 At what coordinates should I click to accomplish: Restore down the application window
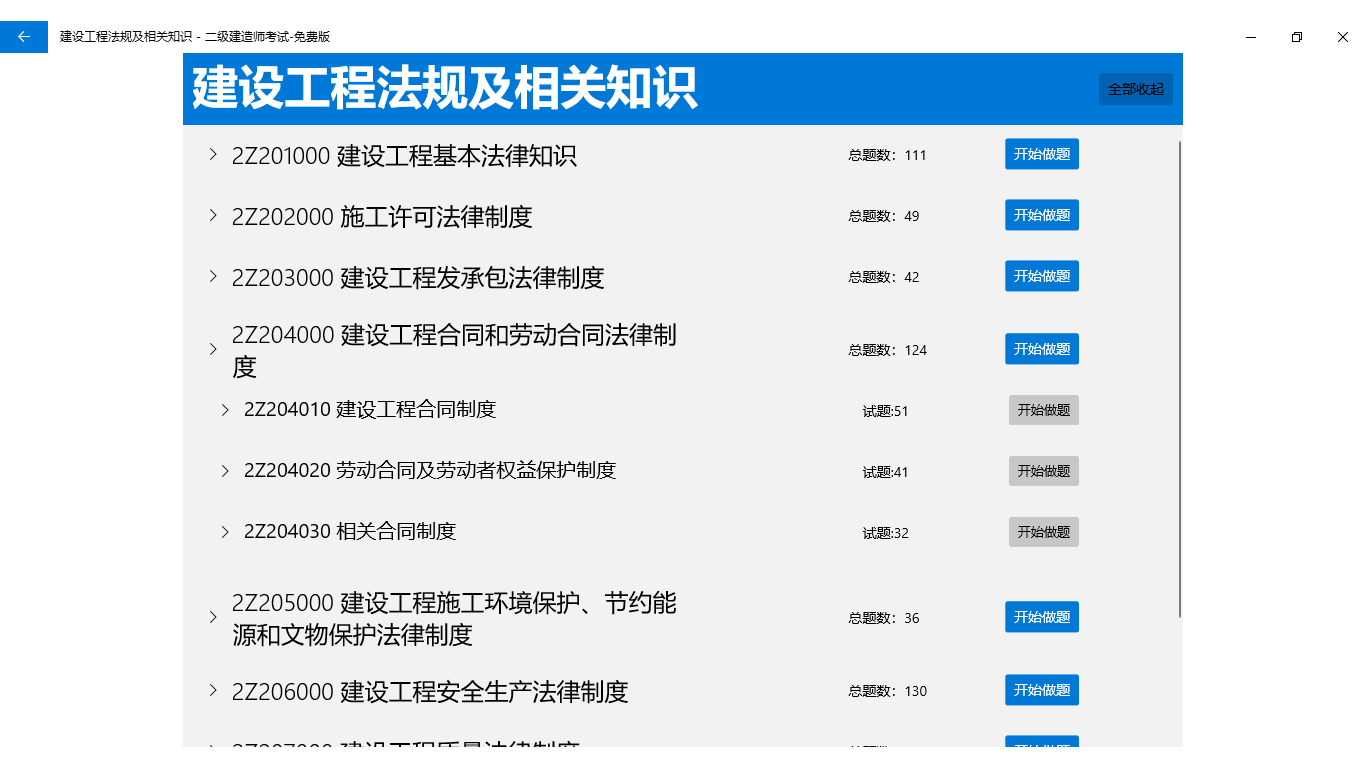[x=1297, y=37]
